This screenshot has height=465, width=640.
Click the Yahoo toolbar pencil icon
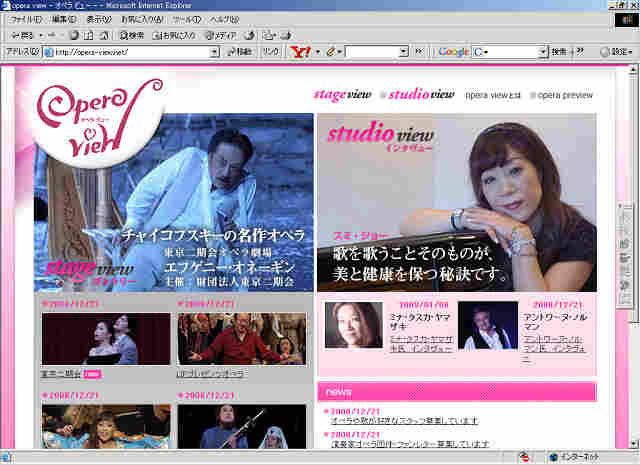(x=331, y=52)
